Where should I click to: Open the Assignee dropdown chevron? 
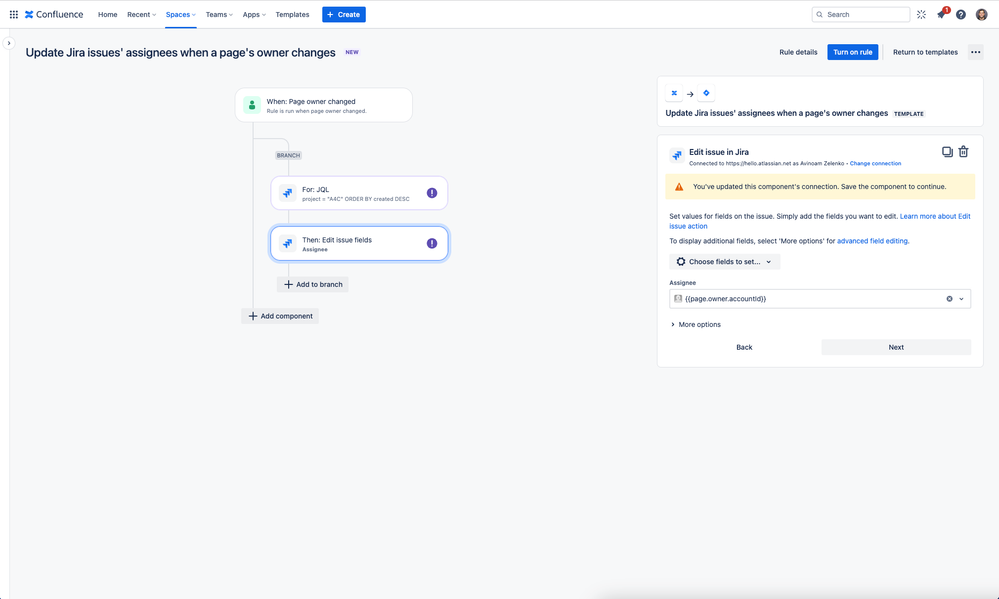click(961, 299)
